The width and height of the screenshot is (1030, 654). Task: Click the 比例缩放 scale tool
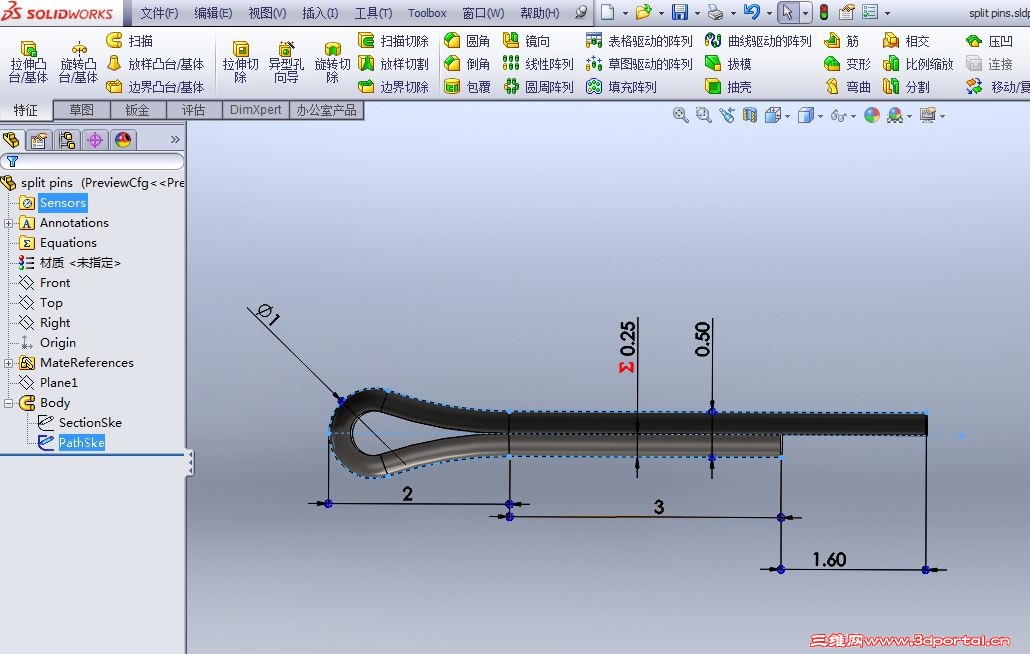918,64
